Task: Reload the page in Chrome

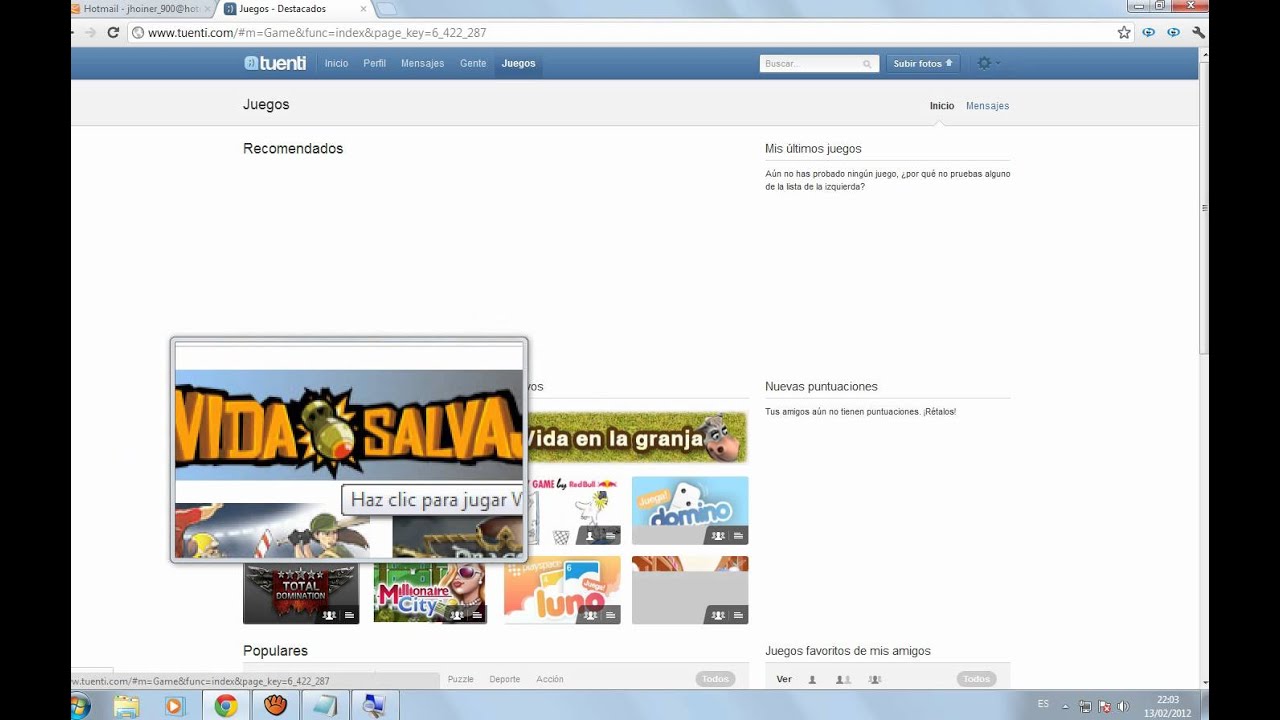Action: click(x=113, y=33)
